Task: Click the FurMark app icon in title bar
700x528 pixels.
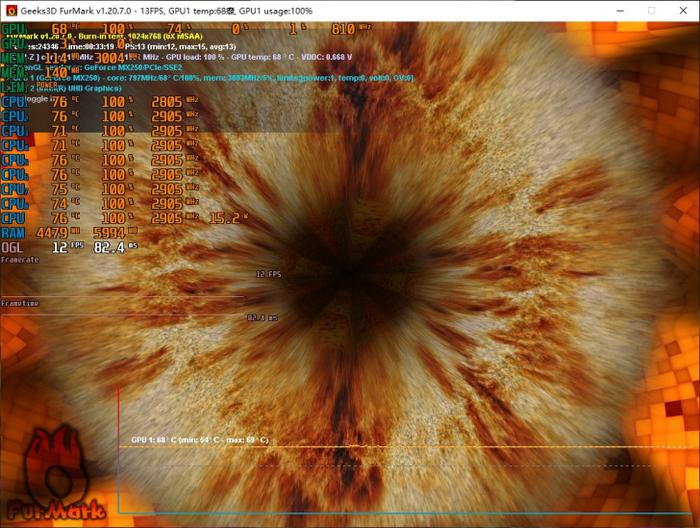Action: coord(11,10)
